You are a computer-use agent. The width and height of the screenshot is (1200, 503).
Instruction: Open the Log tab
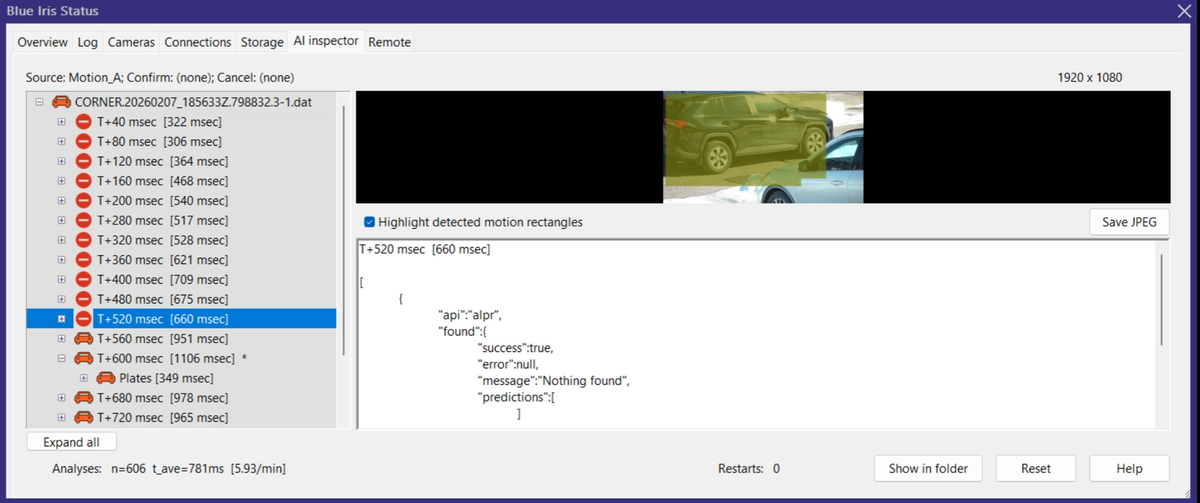[x=88, y=42]
